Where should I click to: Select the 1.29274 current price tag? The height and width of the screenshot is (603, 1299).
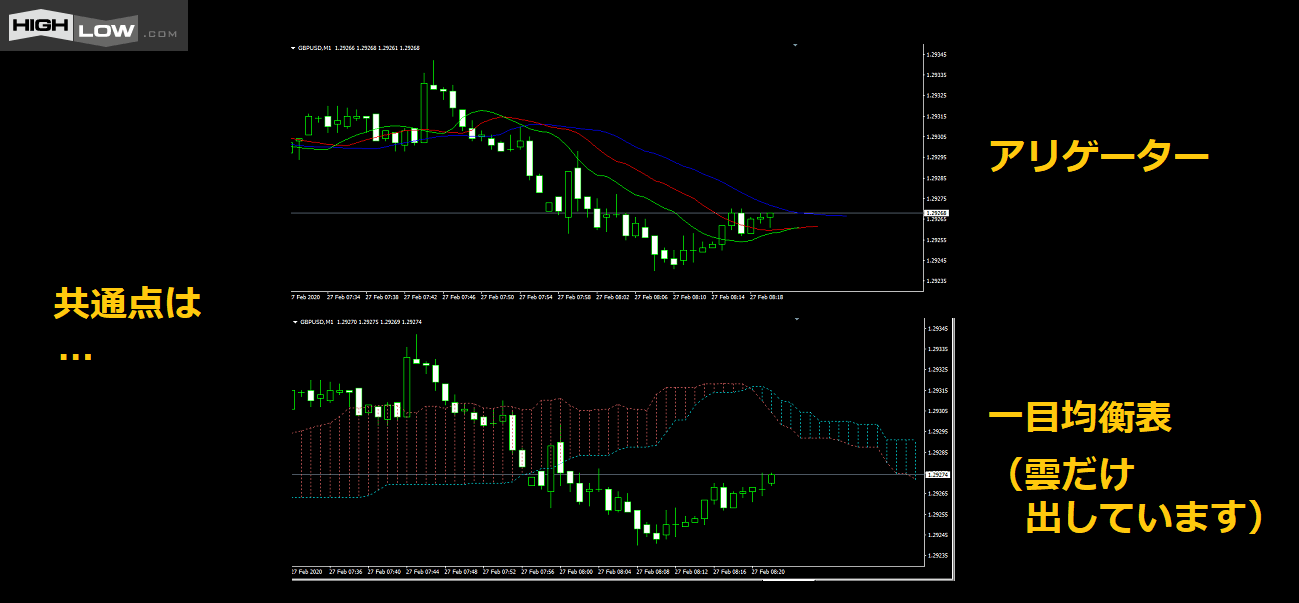pos(939,475)
